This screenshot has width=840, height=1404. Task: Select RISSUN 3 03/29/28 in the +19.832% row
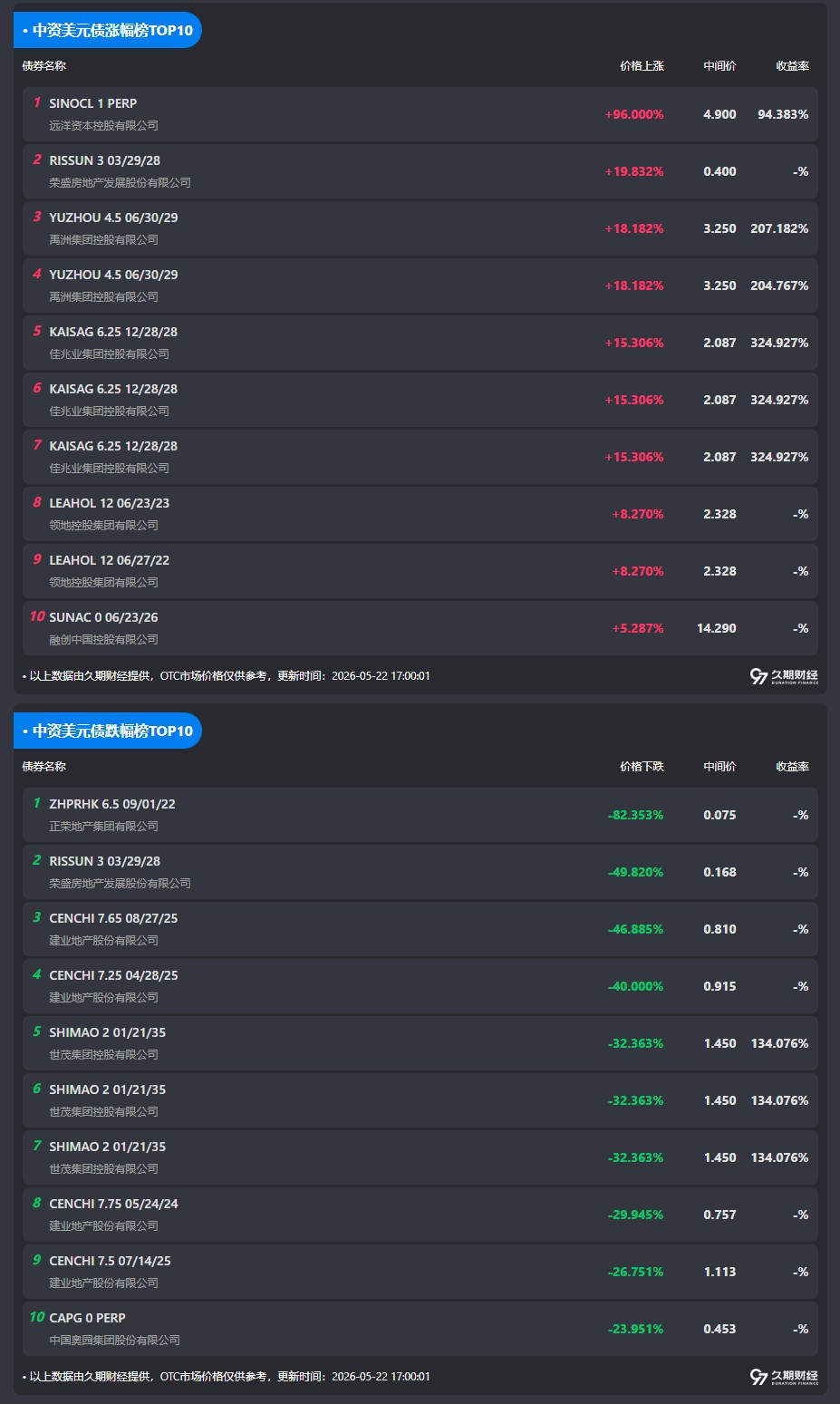tap(105, 160)
